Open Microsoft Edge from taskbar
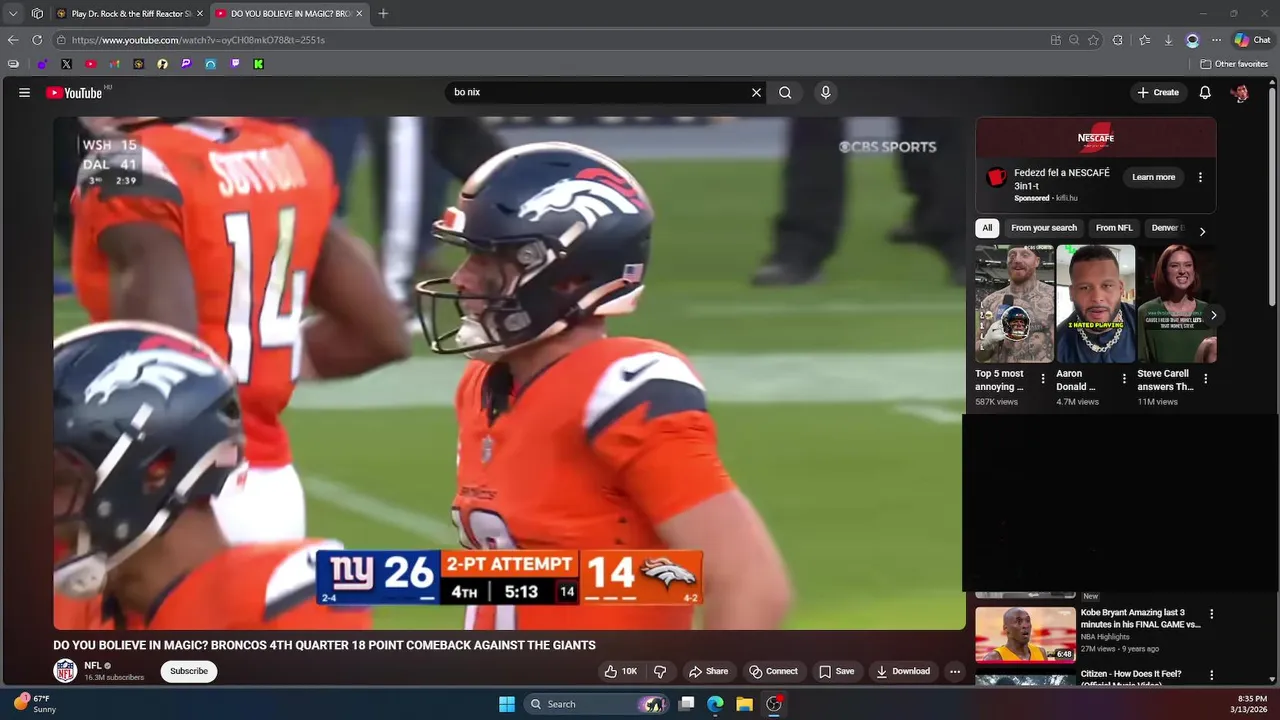Image resolution: width=1280 pixels, height=720 pixels. (715, 704)
